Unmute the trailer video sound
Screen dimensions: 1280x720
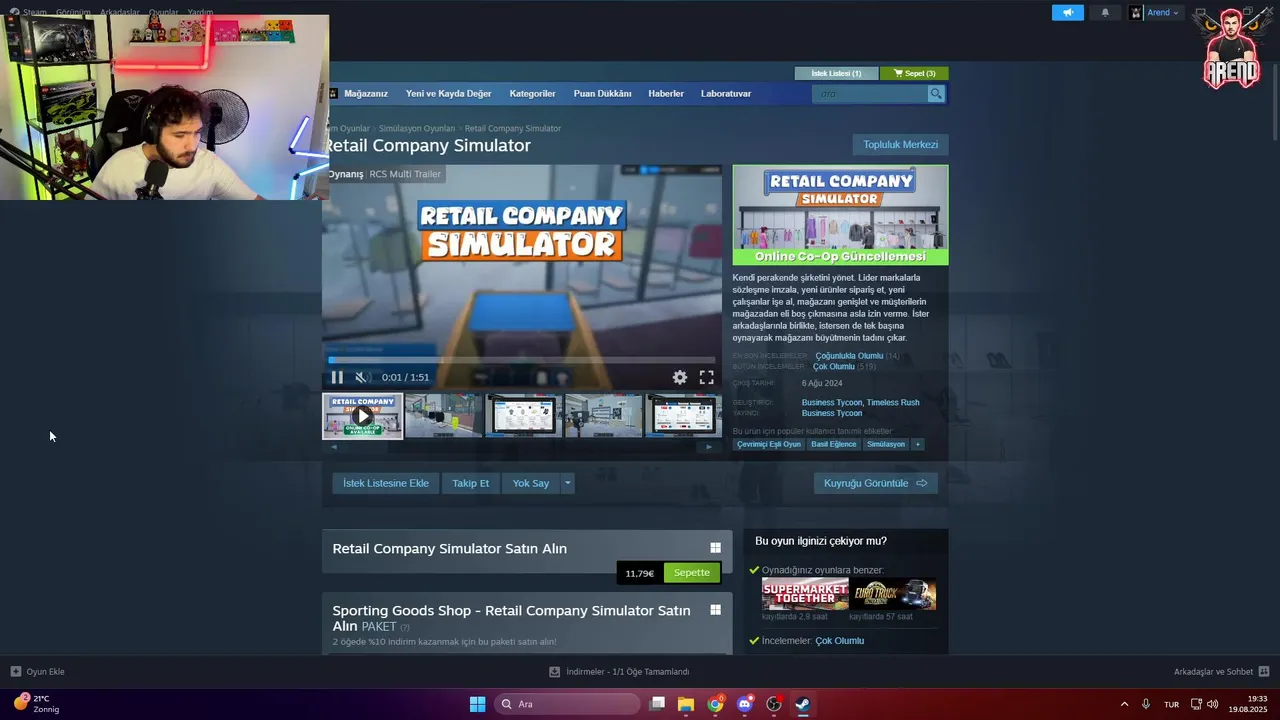pyautogui.click(x=363, y=377)
